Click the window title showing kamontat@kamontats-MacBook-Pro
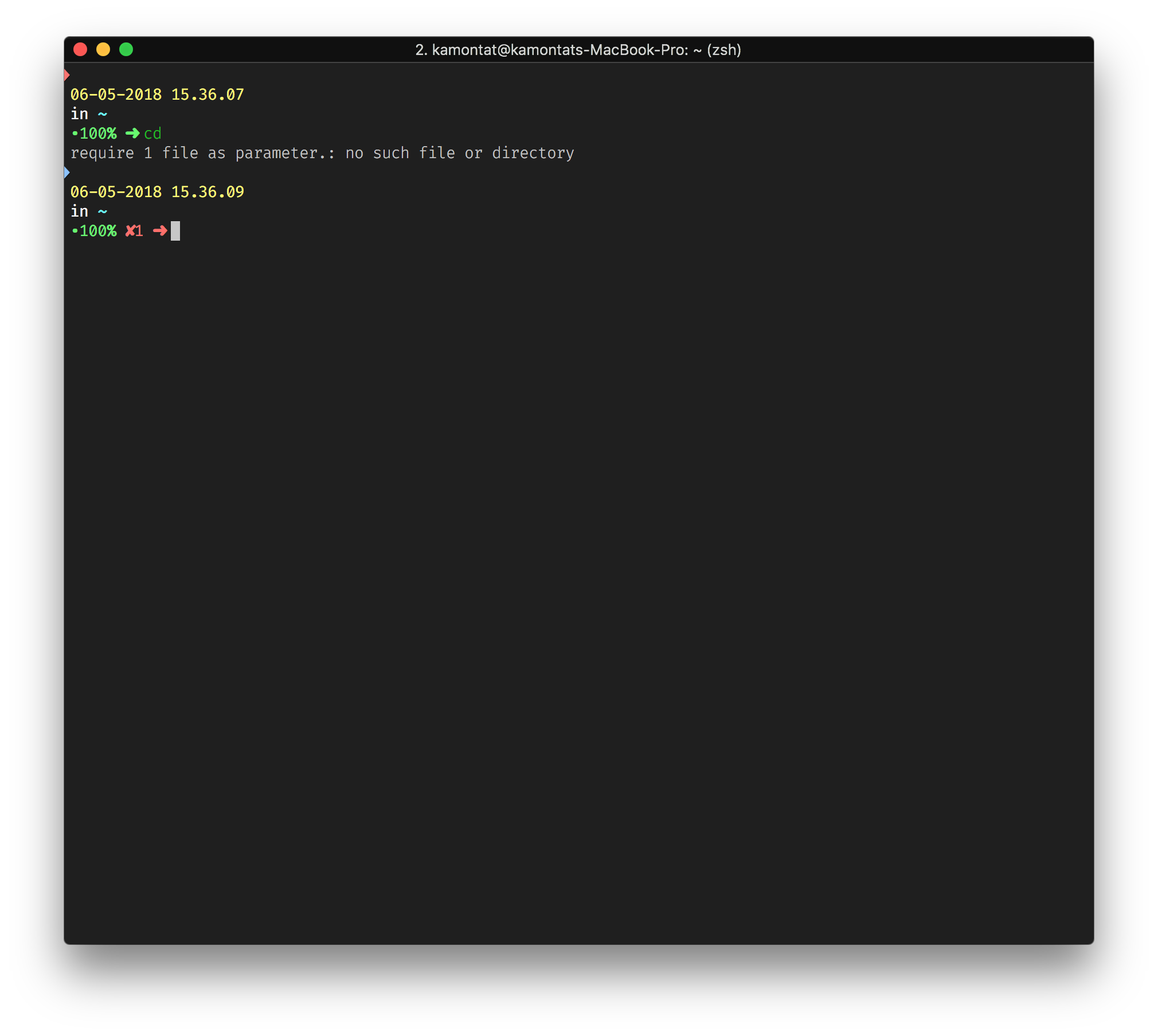 (x=560, y=50)
